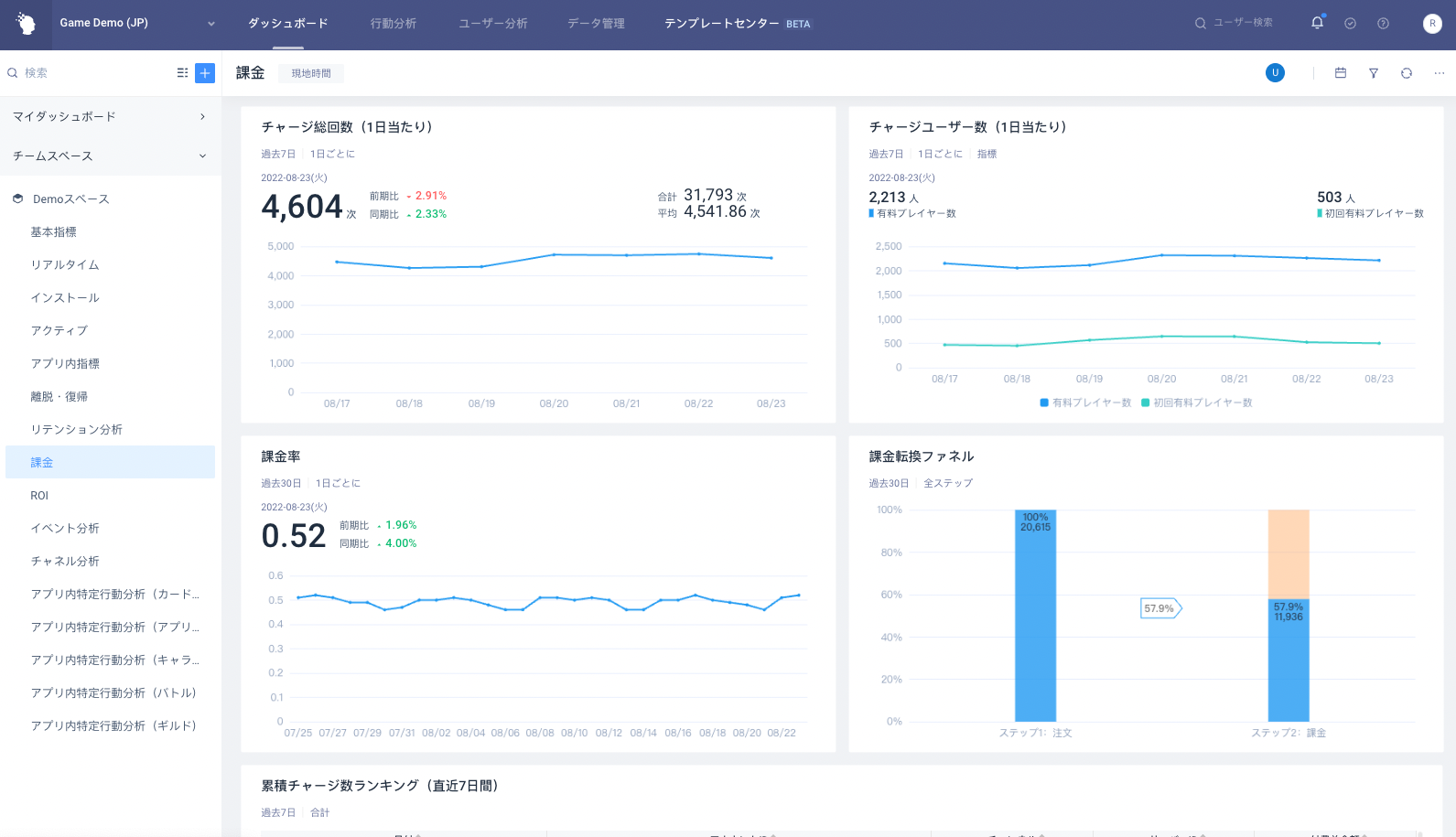
Task: Open アプリ内特定行動分析（バトル）dashboard
Action: pos(113,693)
